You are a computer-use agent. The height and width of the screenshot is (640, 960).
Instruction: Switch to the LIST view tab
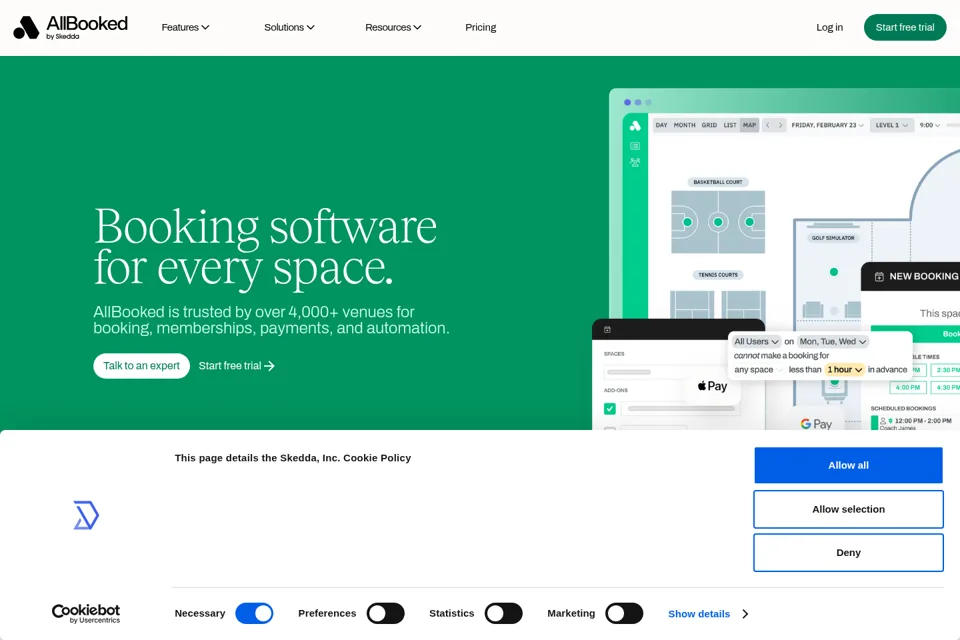click(730, 125)
